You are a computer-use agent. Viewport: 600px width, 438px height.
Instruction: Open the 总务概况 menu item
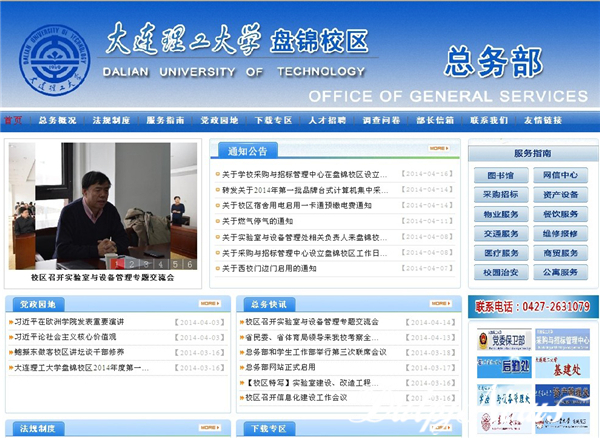pyautogui.click(x=57, y=120)
